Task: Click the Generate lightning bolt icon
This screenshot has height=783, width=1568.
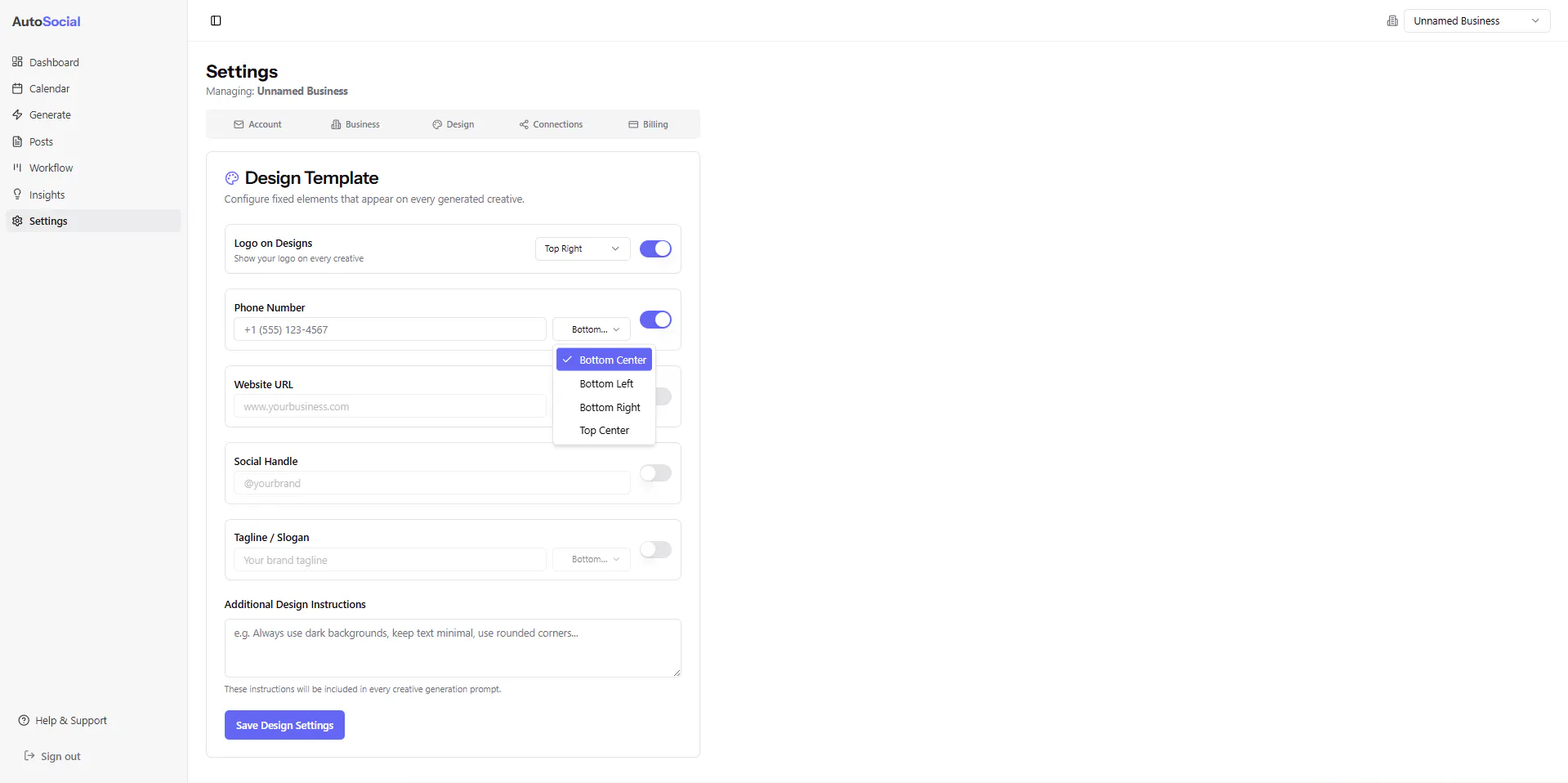Action: pos(17,114)
